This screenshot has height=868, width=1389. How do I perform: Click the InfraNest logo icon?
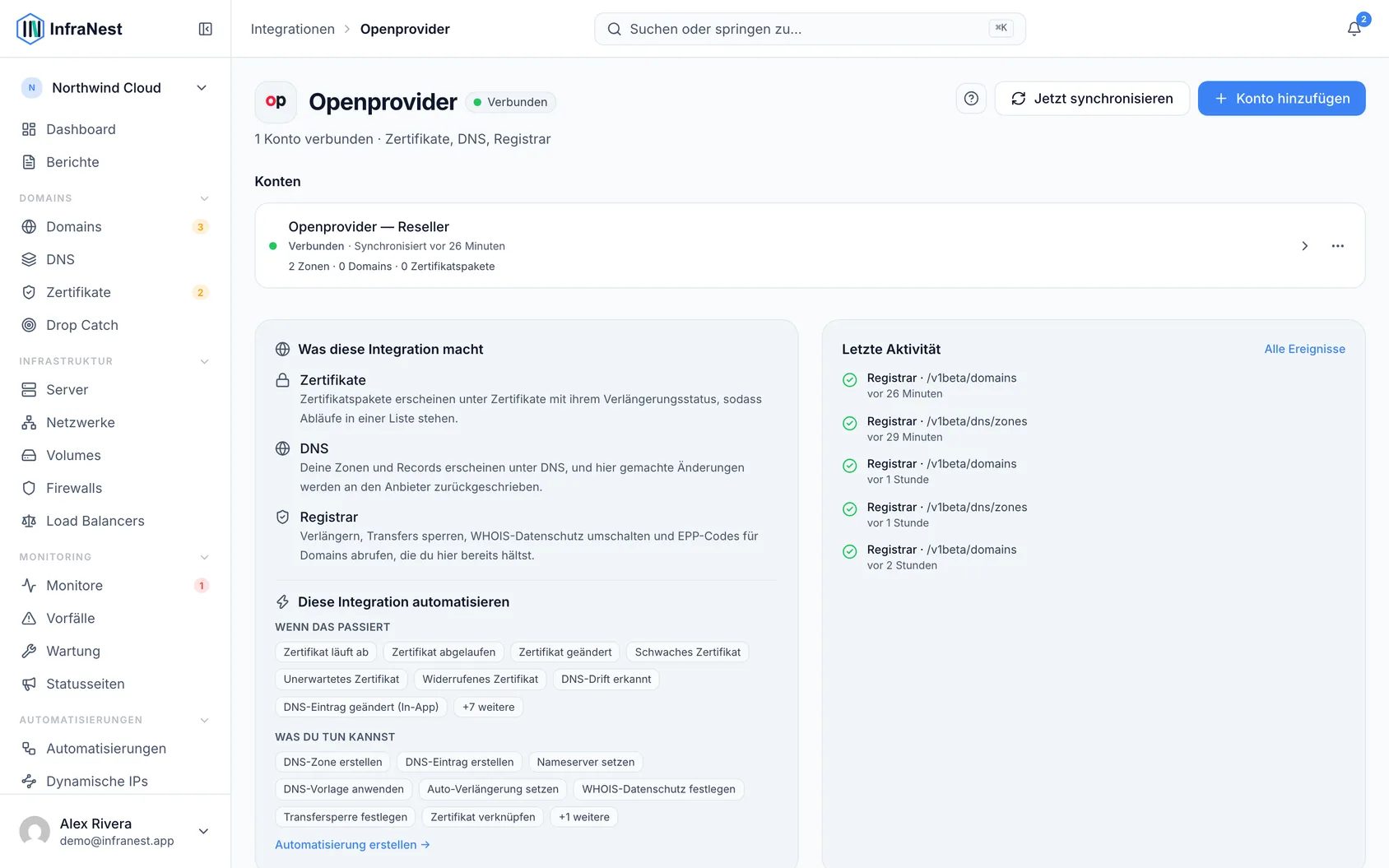tap(30, 29)
